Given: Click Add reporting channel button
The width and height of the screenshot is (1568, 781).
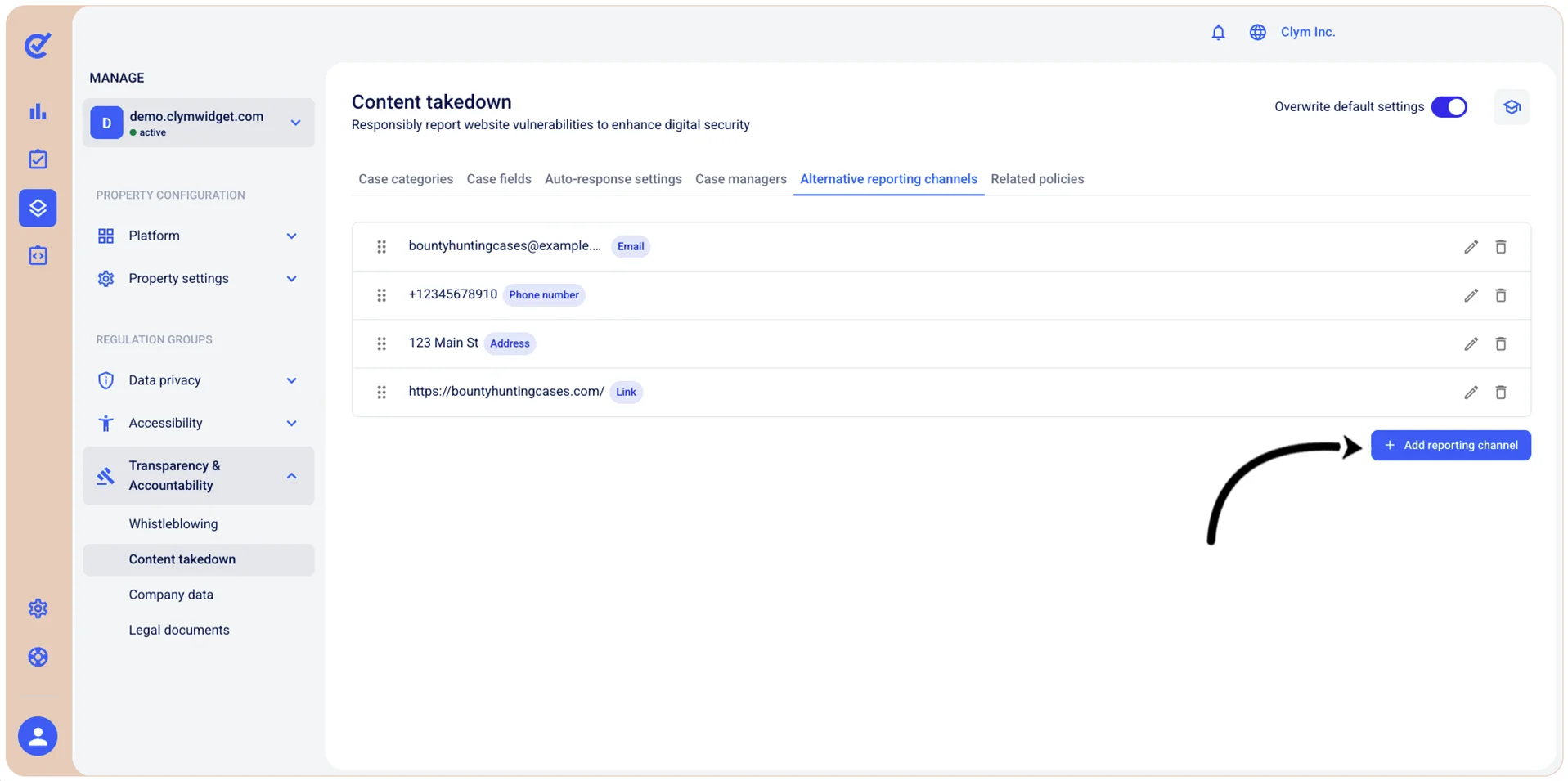Looking at the screenshot, I should tap(1450, 445).
